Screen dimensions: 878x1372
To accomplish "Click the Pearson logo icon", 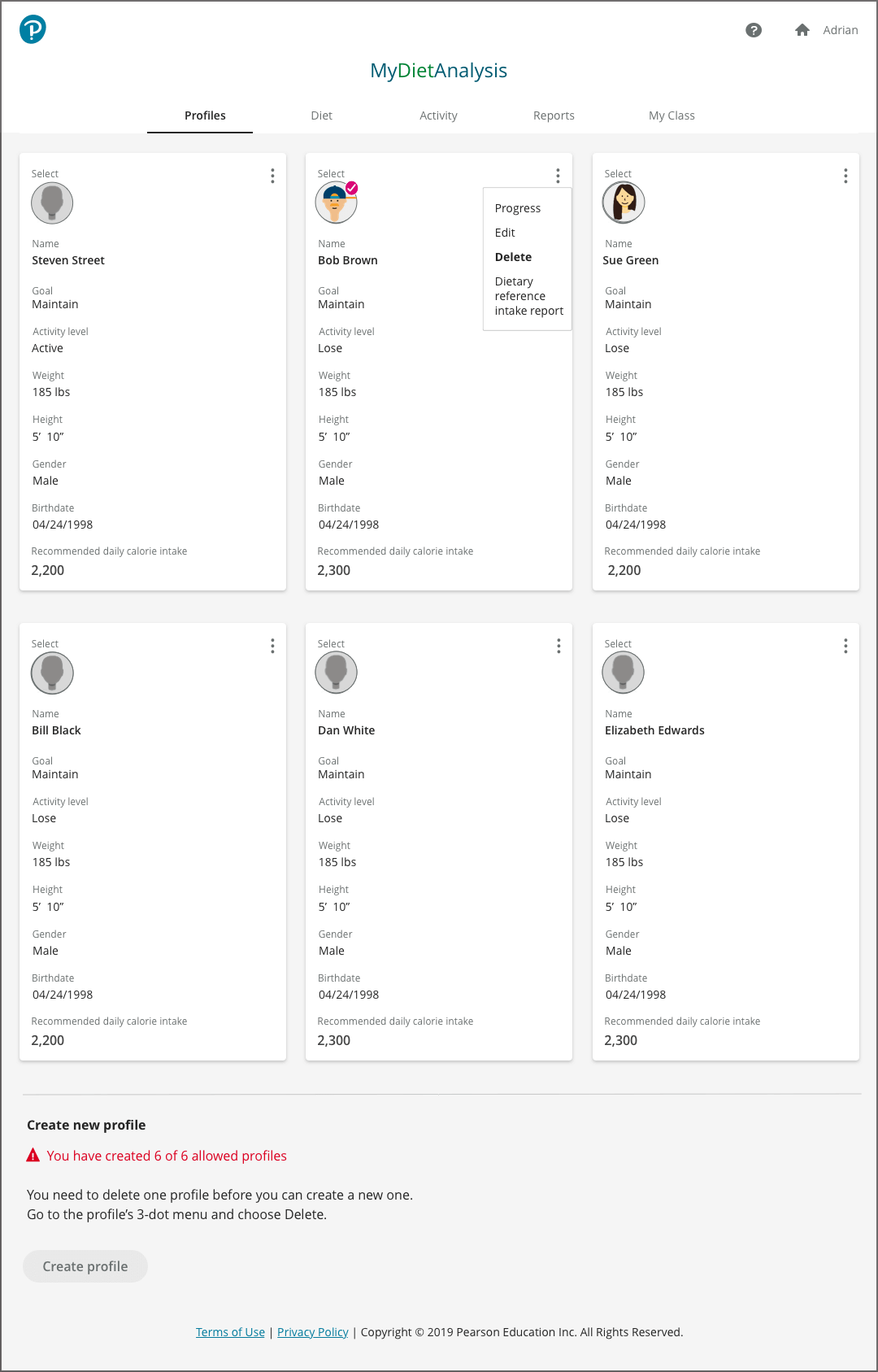I will point(33,29).
